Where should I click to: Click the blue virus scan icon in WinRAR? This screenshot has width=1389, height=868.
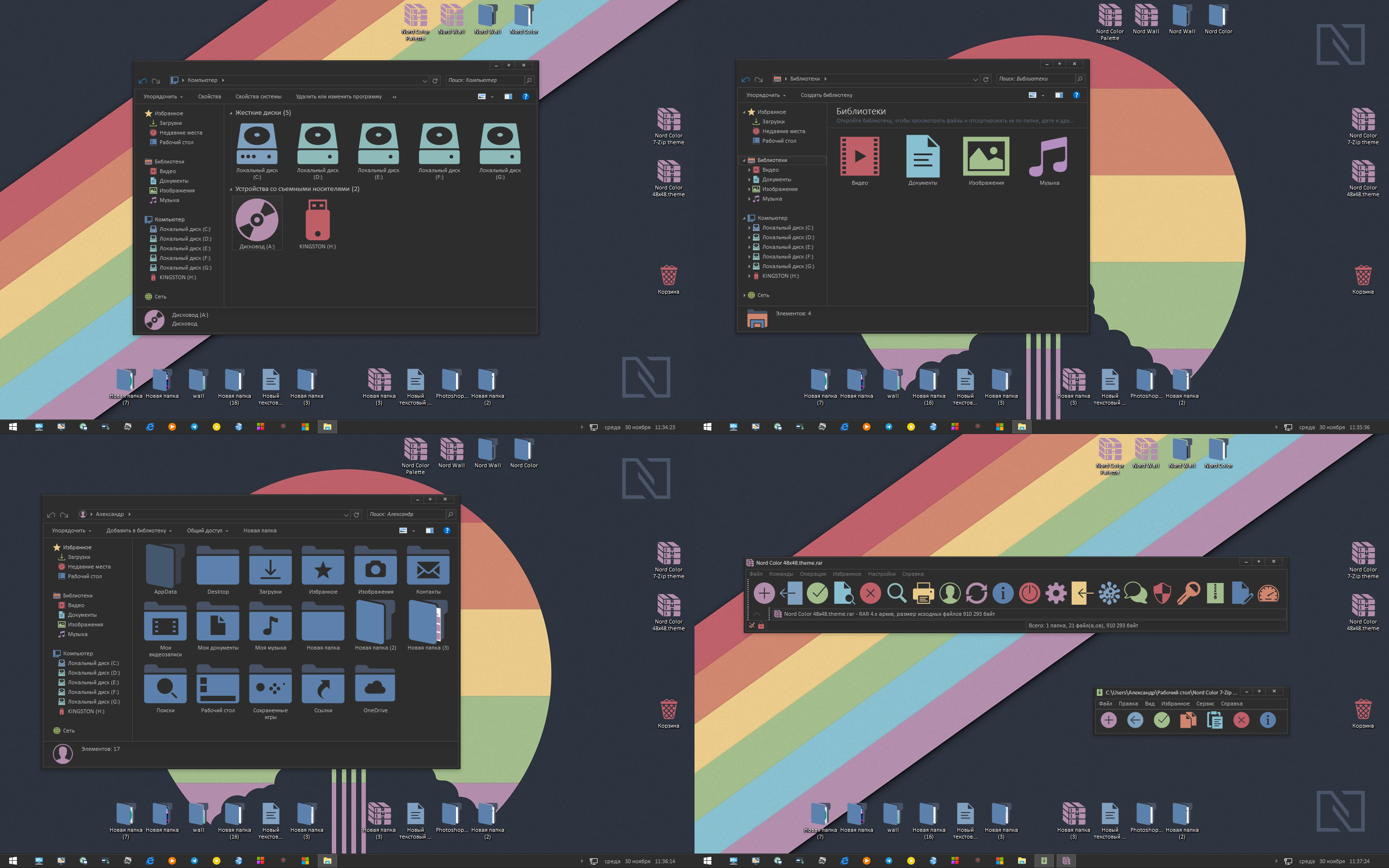(1109, 593)
